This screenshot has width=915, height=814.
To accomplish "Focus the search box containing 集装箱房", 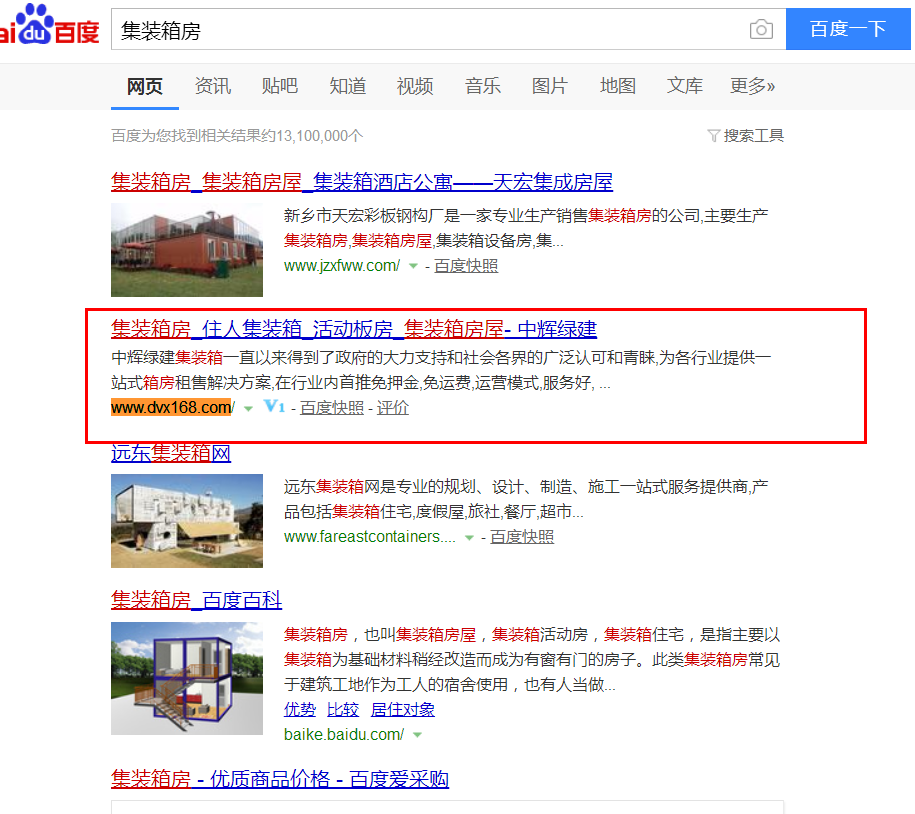I will pos(448,29).
